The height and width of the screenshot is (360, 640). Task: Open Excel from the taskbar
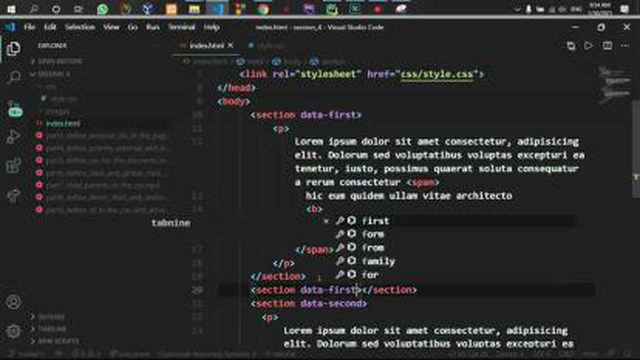click(x=355, y=9)
